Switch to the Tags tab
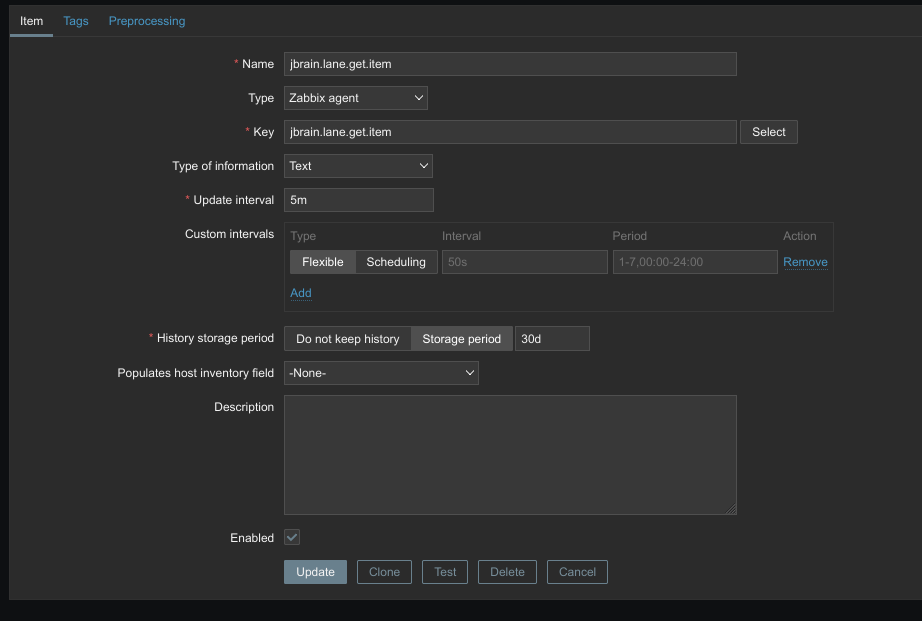922x621 pixels. pyautogui.click(x=76, y=21)
